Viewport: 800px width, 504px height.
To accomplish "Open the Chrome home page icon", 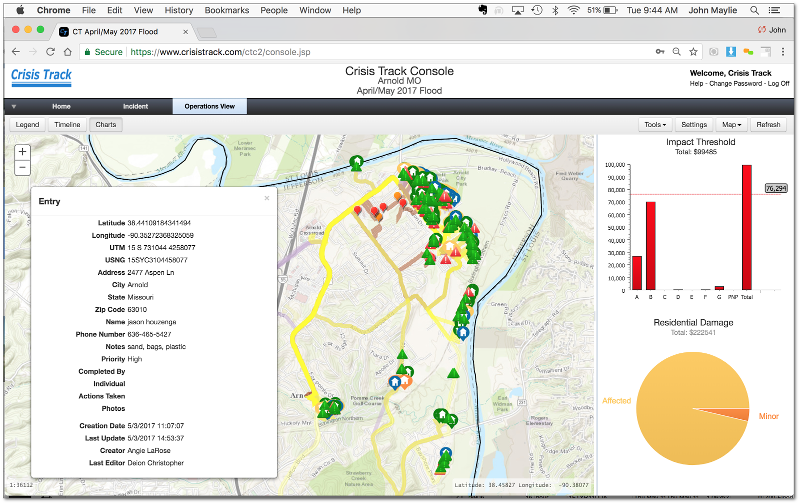I will click(67, 52).
